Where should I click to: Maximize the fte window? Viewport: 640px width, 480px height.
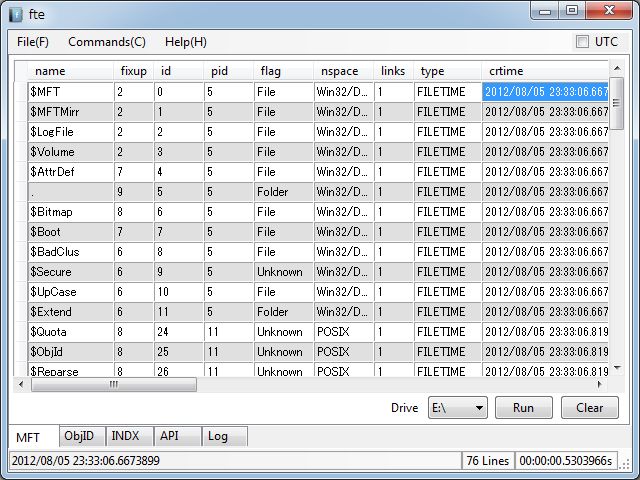[572, 11]
